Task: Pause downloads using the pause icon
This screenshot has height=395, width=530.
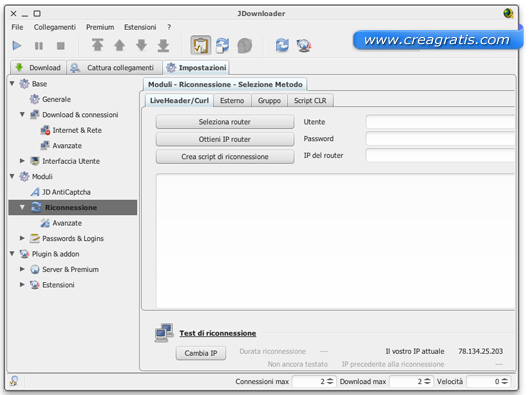Action: point(39,46)
